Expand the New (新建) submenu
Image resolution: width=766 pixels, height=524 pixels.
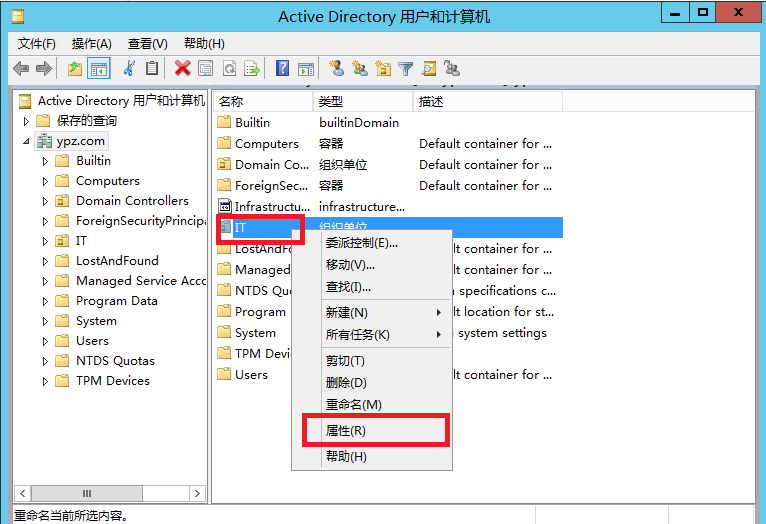click(x=384, y=313)
